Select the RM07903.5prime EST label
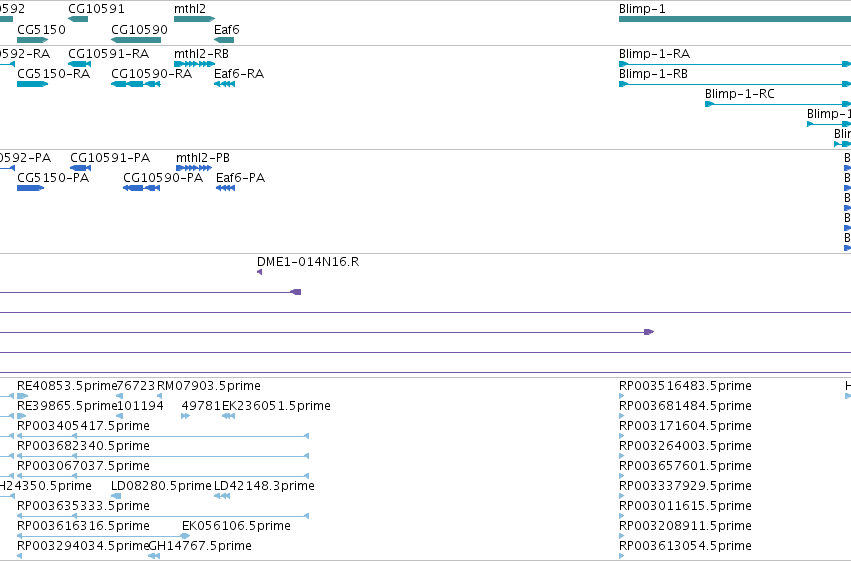Viewport: 851px width, 561px height. click(208, 386)
